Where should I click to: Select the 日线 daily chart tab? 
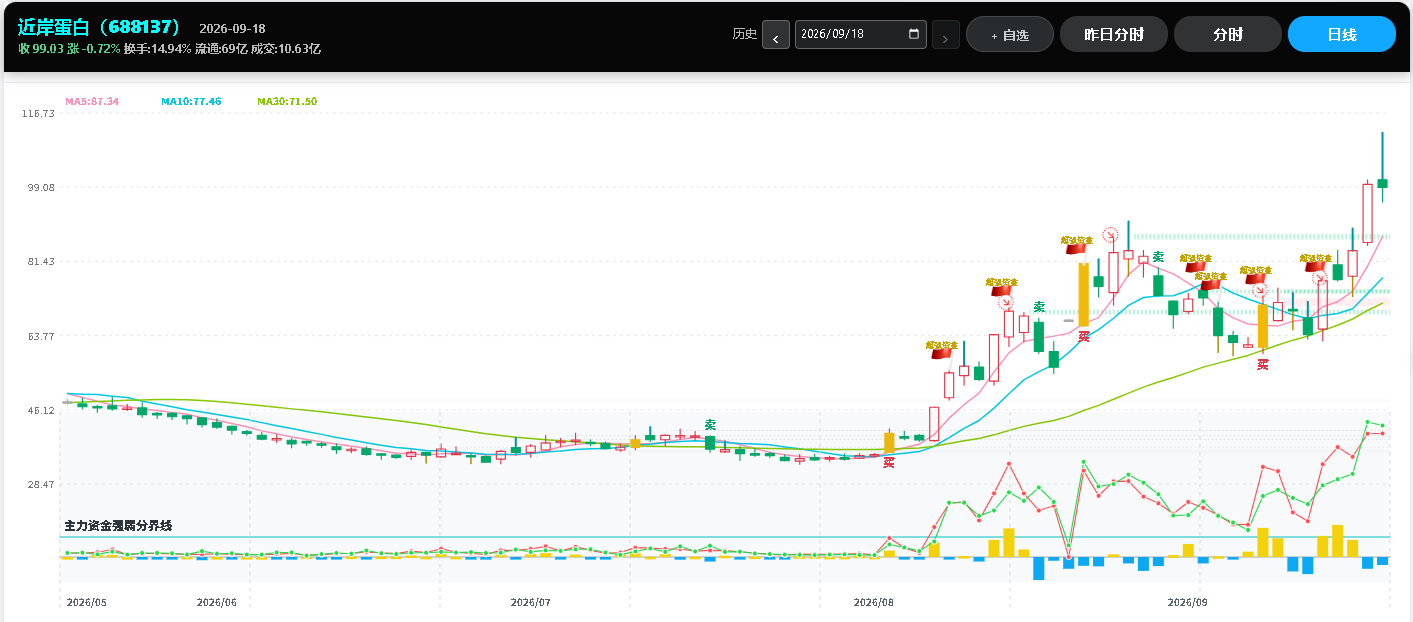[x=1342, y=34]
